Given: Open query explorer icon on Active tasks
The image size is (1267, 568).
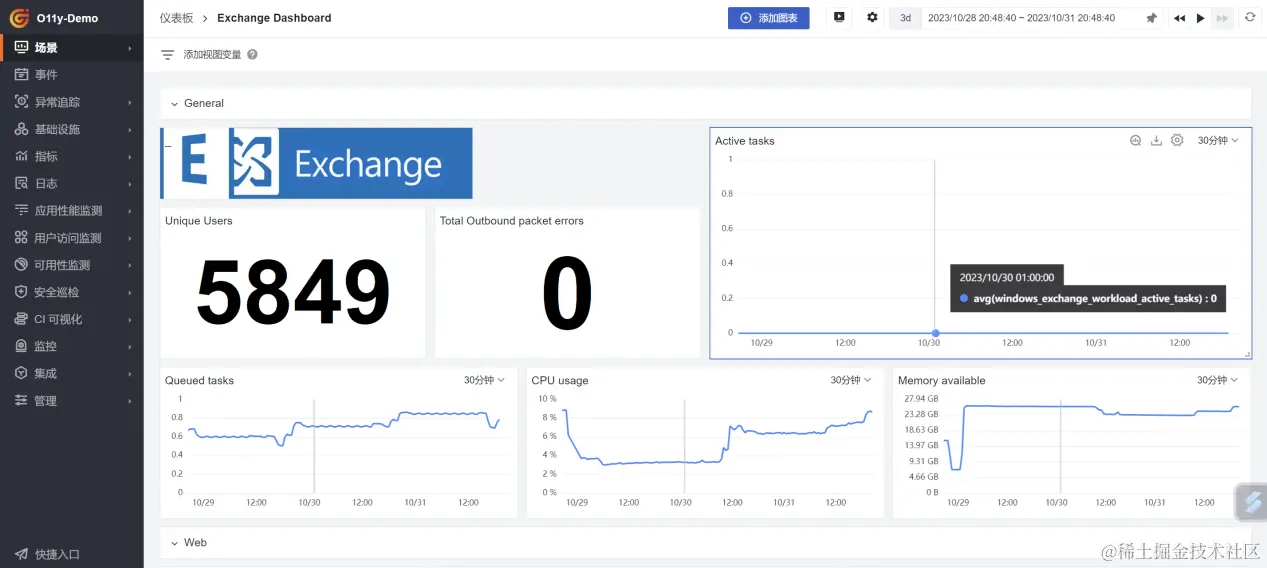Looking at the screenshot, I should pos(1135,141).
